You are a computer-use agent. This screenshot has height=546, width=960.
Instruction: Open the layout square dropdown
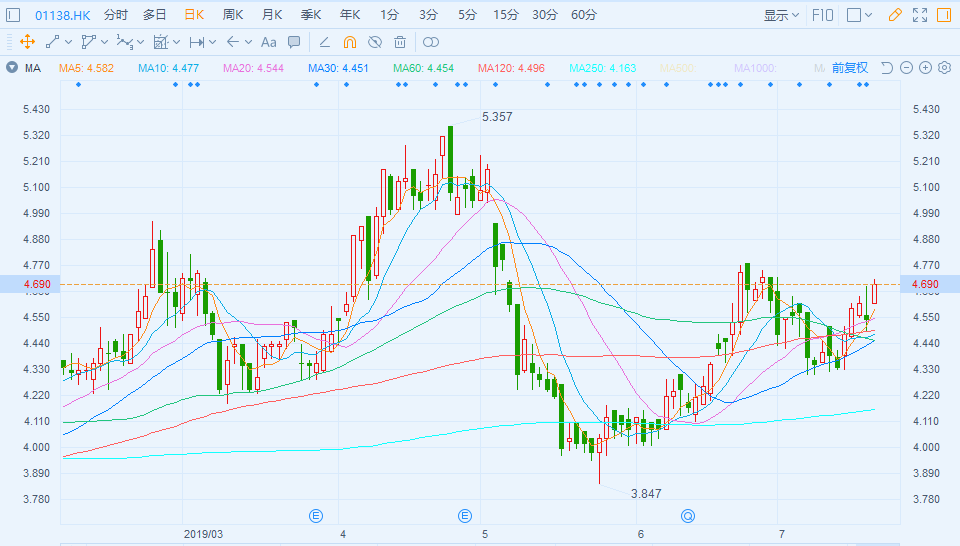859,15
